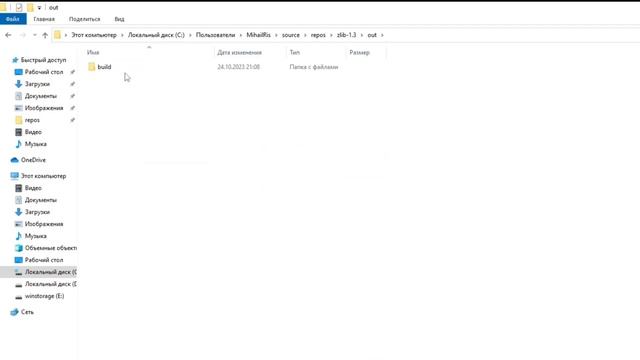Click MihailRis breadcrumb segment
640x360 pixels.
pos(258,35)
